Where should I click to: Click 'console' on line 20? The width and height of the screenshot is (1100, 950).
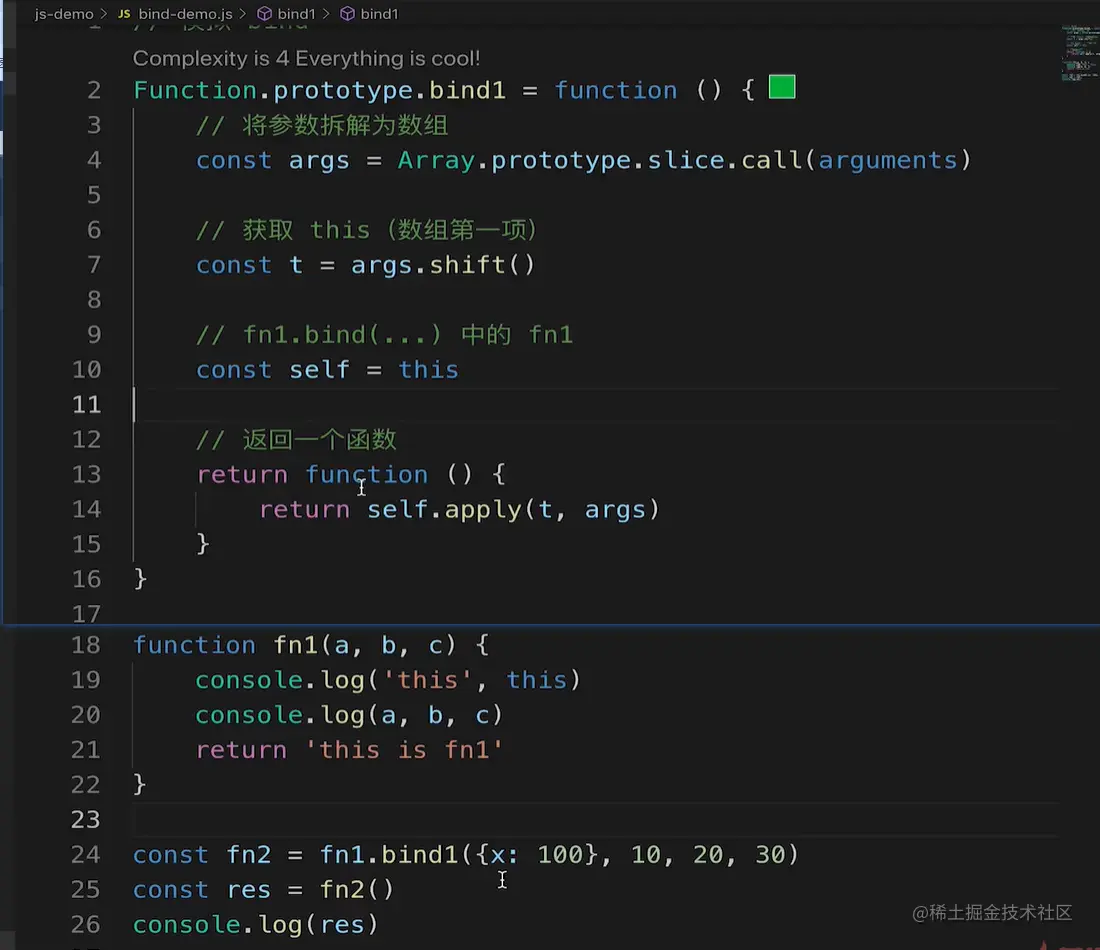(249, 716)
